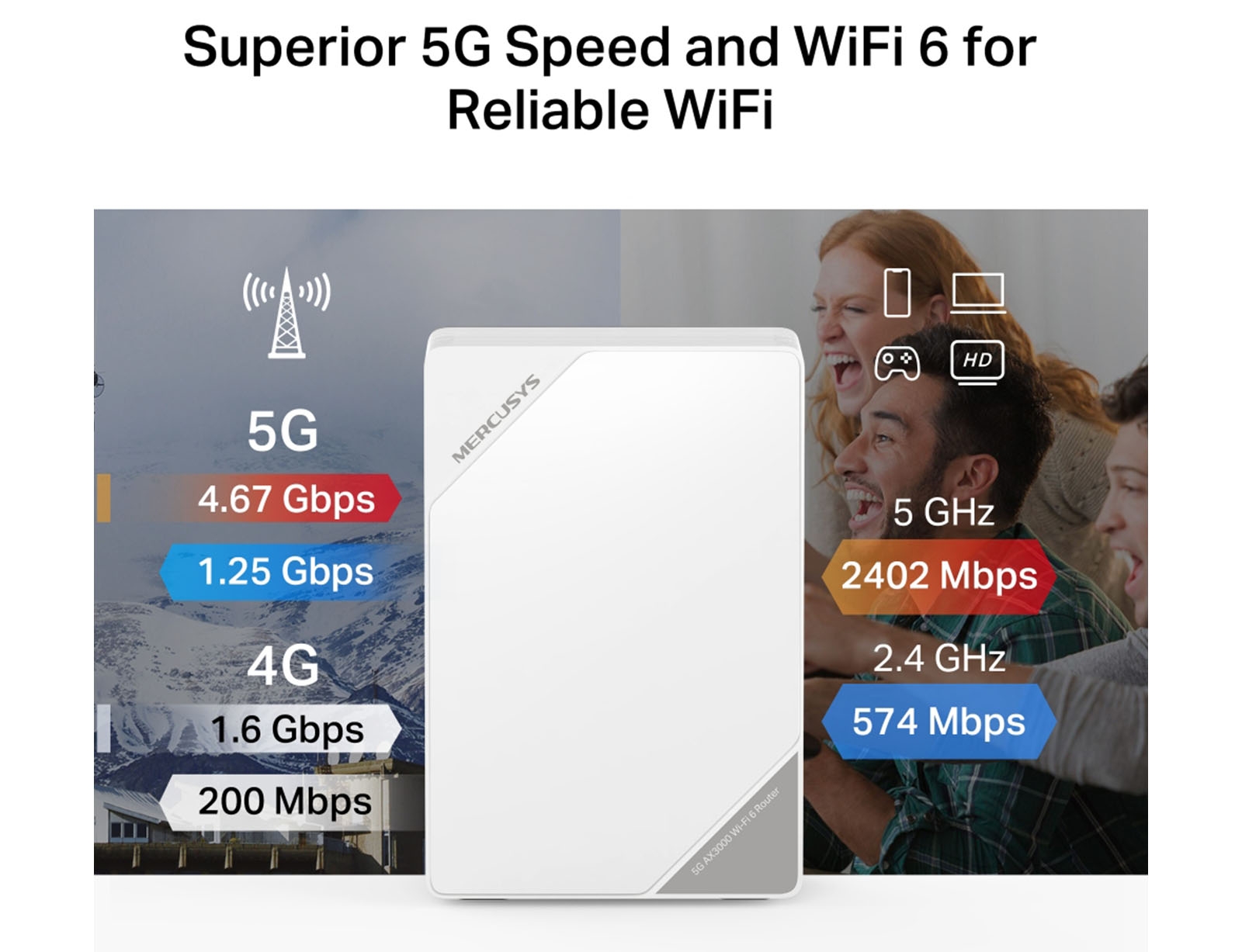Click the white router product image
Image resolution: width=1242 pixels, height=952 pixels.
(614, 613)
